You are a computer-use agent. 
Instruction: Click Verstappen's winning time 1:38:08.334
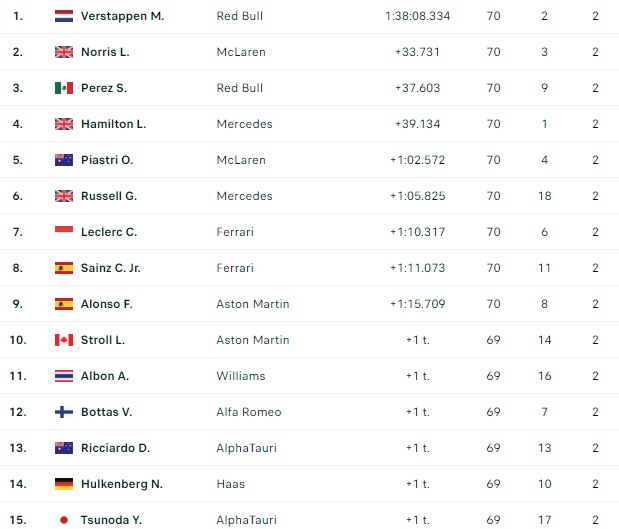click(417, 16)
